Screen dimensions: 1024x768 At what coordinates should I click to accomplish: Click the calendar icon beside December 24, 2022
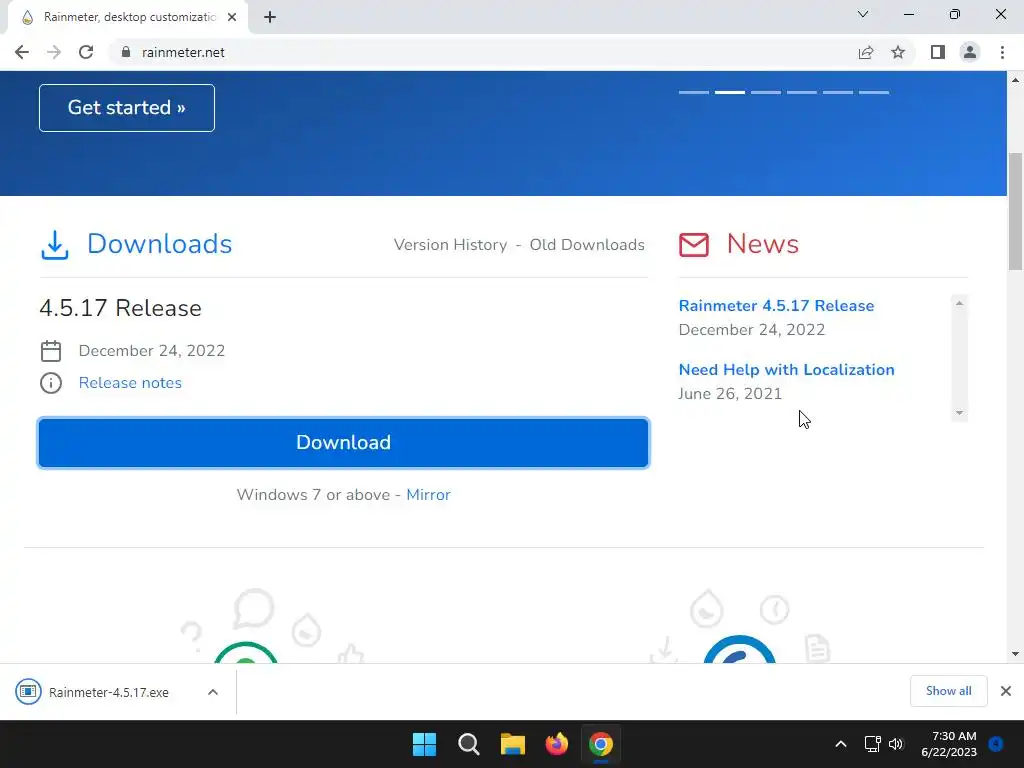[51, 351]
